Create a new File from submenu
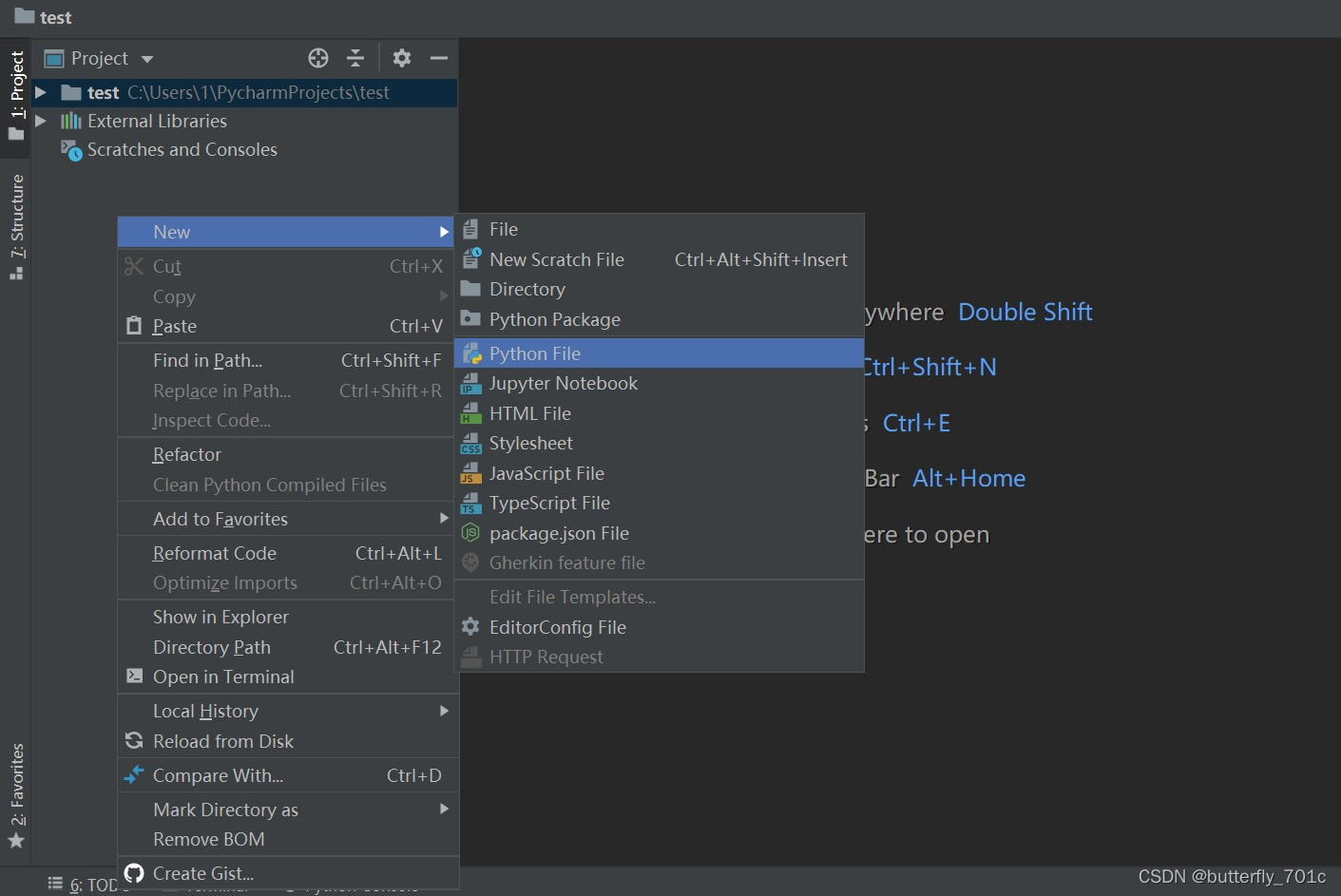 [x=659, y=229]
